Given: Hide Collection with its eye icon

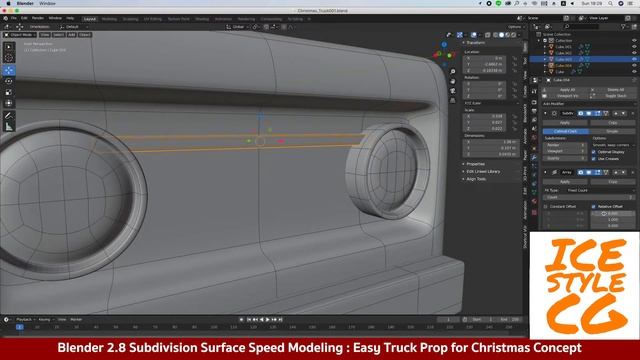Looking at the screenshot, I should click(x=634, y=41).
